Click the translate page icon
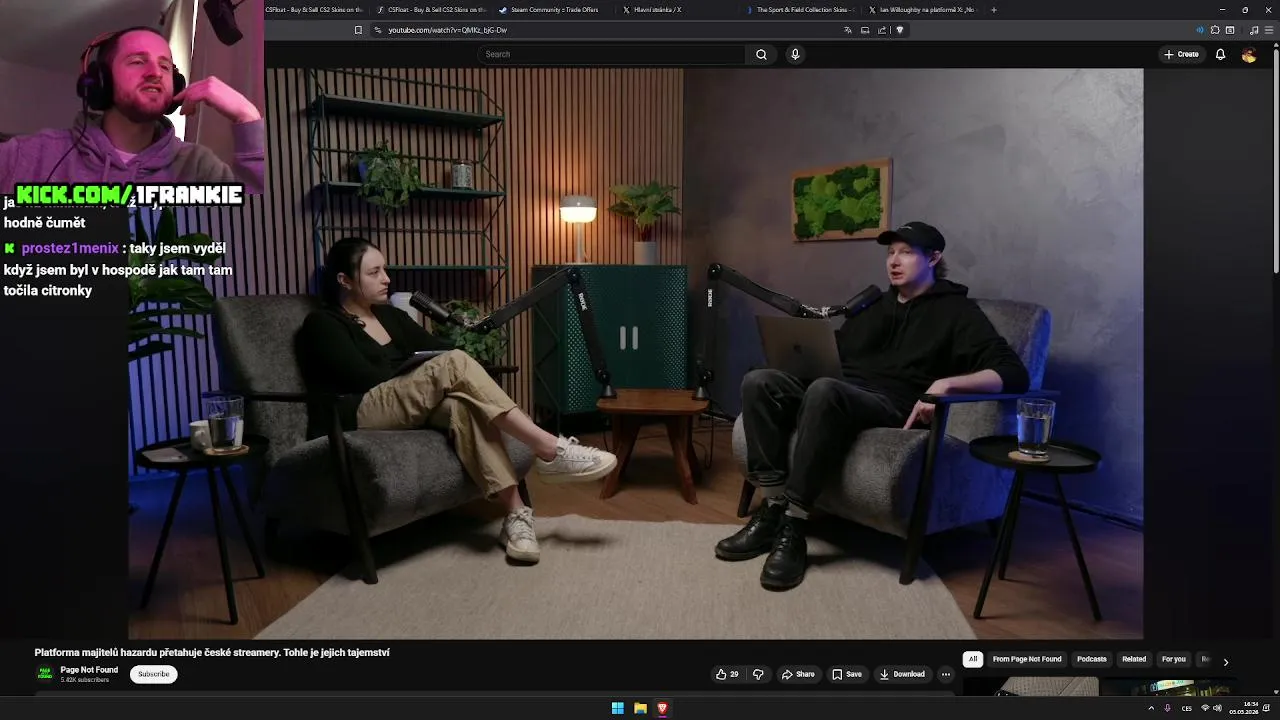This screenshot has height=720, width=1280. pyautogui.click(x=848, y=30)
